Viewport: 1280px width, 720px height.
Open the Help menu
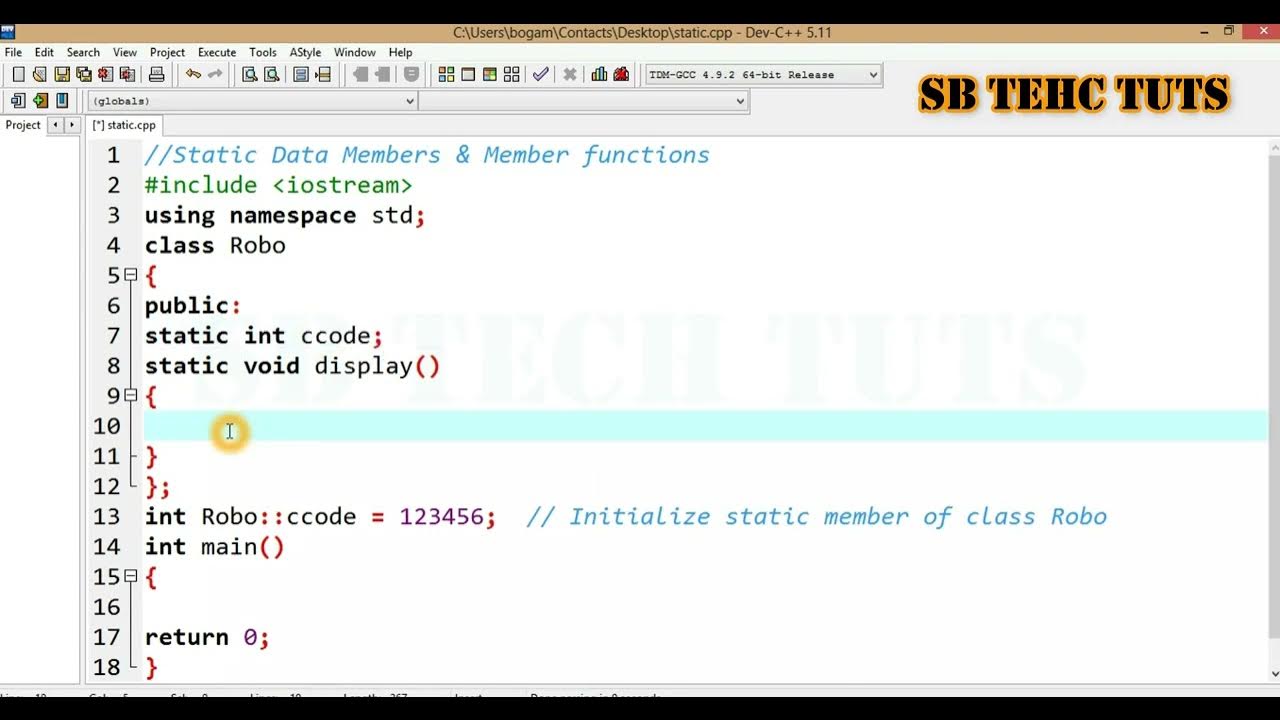tap(400, 52)
